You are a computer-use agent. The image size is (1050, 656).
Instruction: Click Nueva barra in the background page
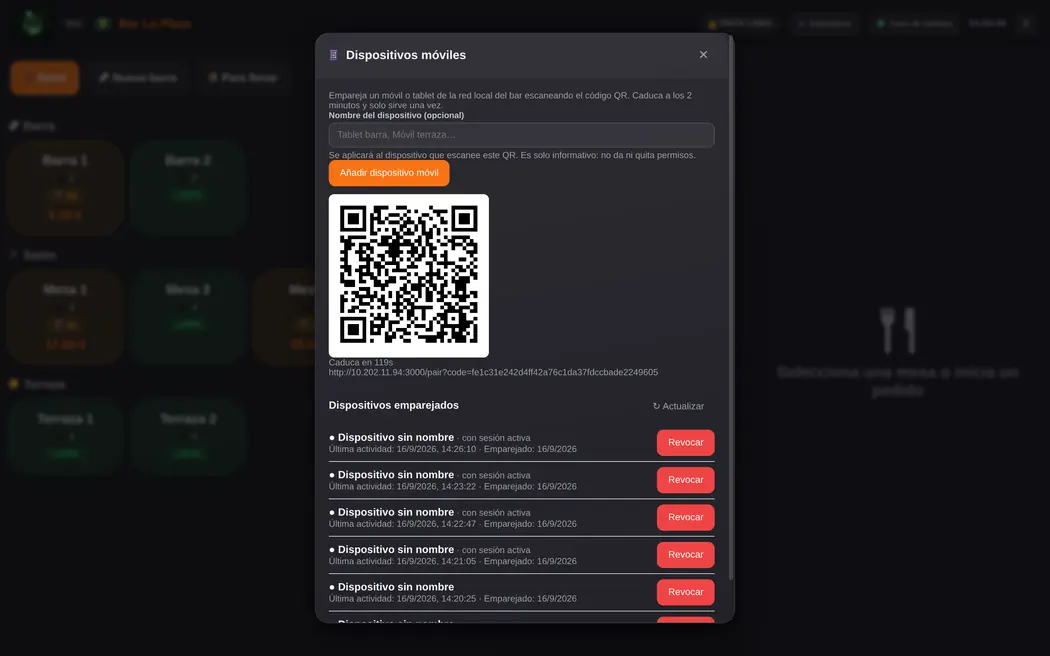[138, 78]
